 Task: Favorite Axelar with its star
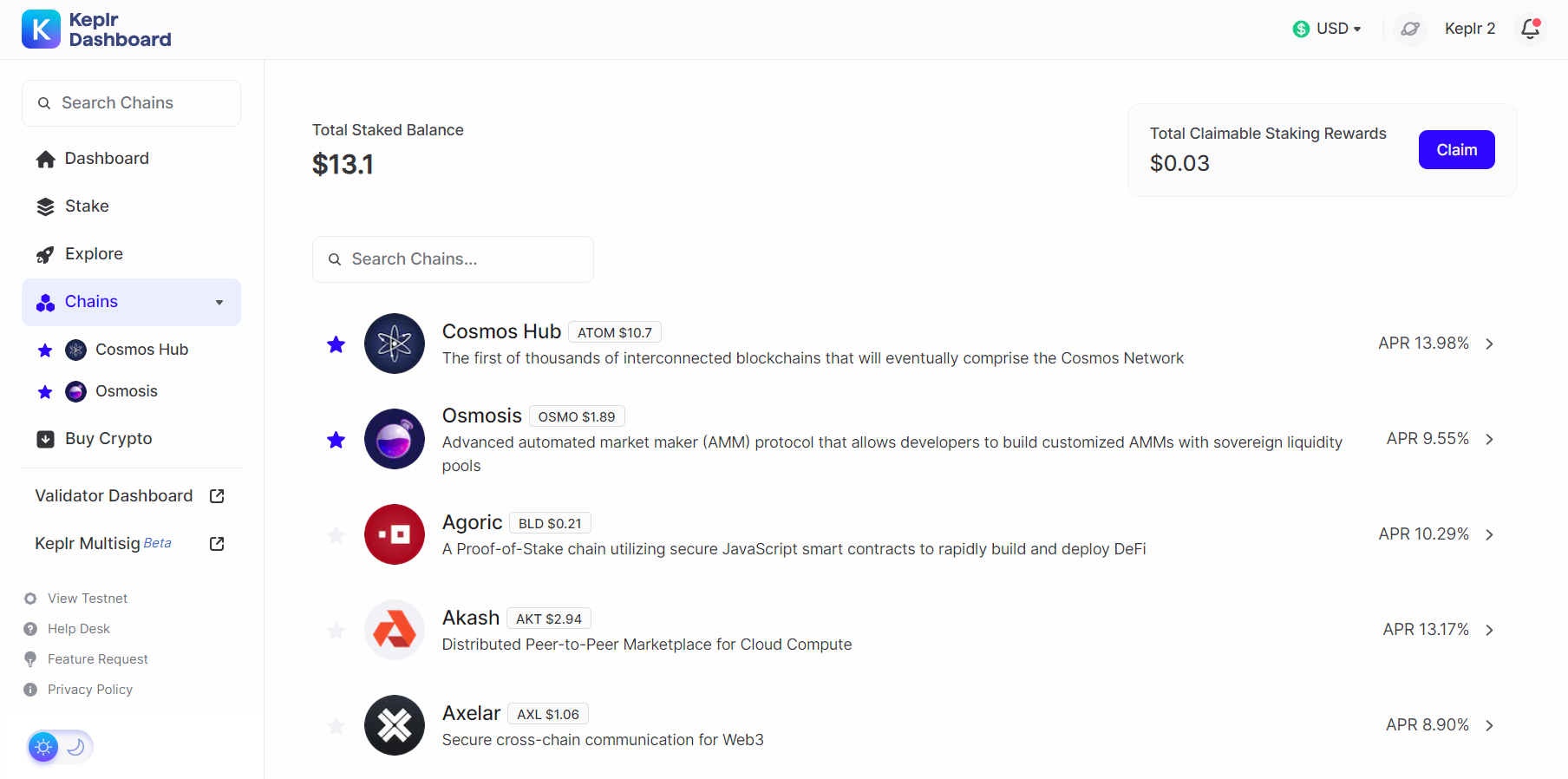[x=336, y=726]
